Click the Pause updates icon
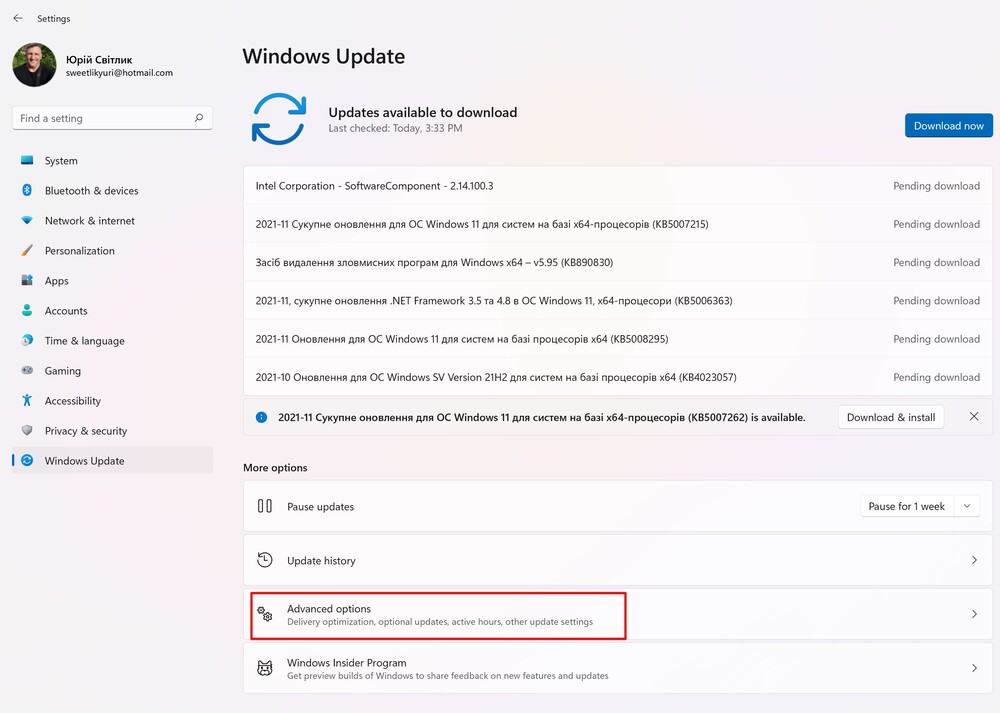 click(265, 506)
